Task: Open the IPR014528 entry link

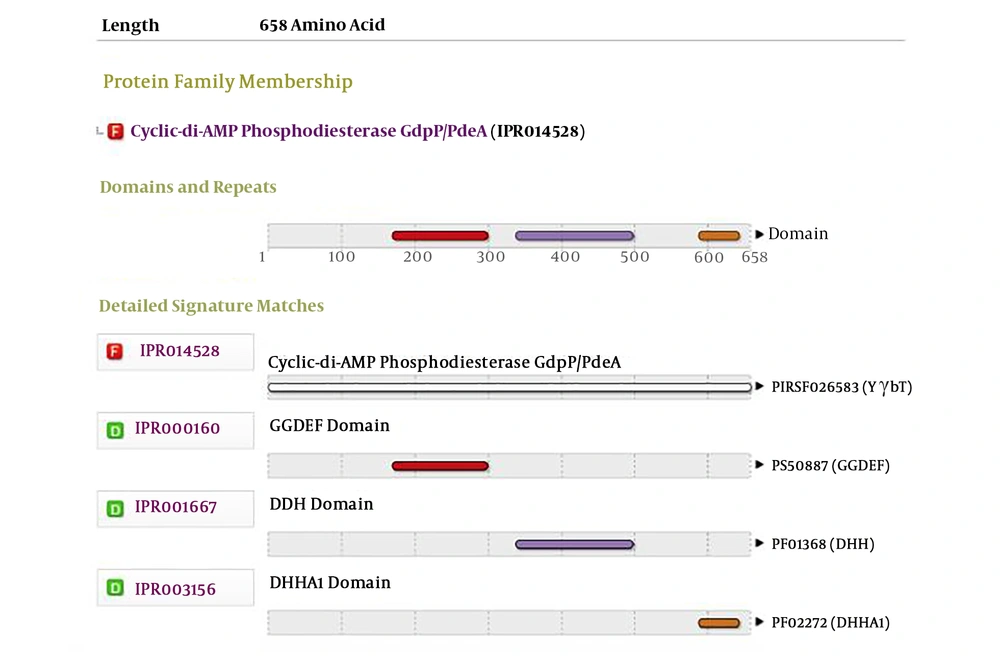Action: pyautogui.click(x=179, y=350)
